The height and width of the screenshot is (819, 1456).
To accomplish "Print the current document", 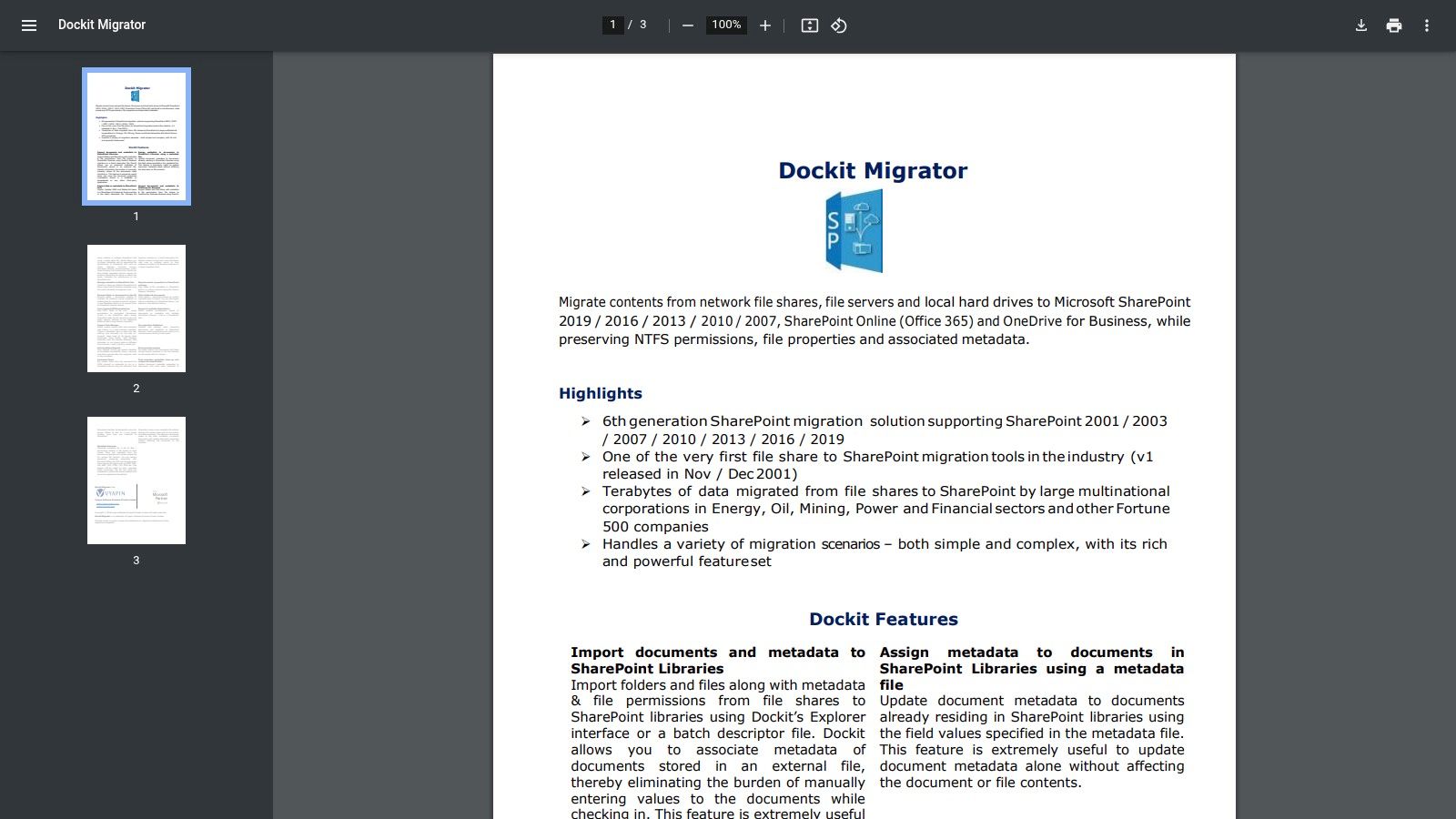I will 1393,25.
